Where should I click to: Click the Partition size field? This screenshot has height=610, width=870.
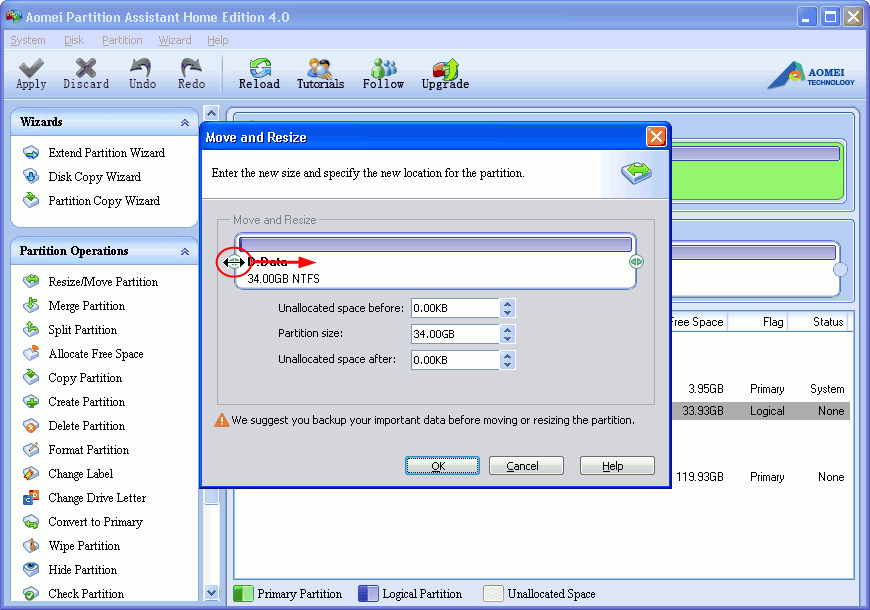pos(456,334)
